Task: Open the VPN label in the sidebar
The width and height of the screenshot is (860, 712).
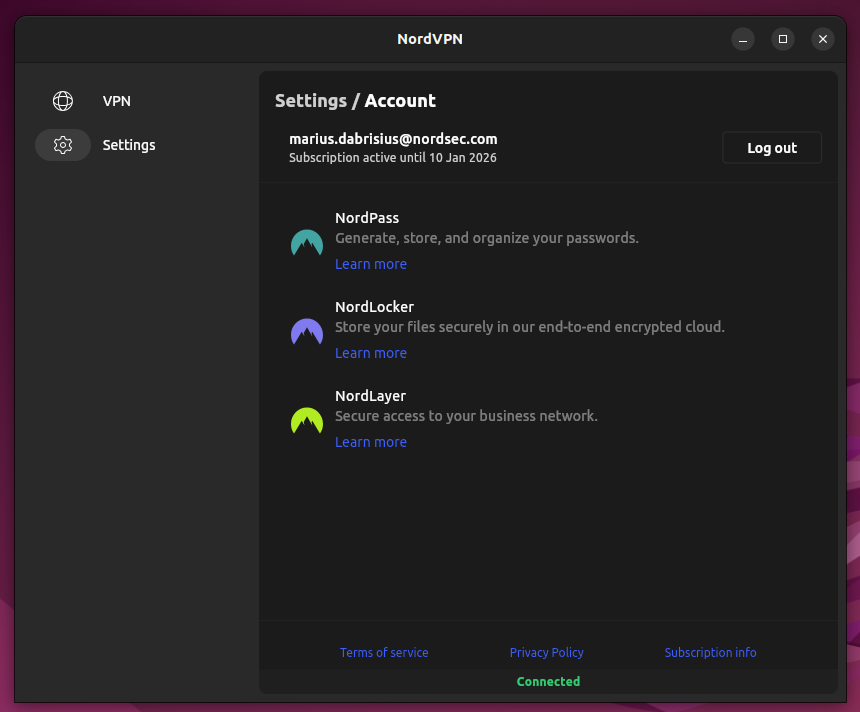Action: click(x=117, y=101)
